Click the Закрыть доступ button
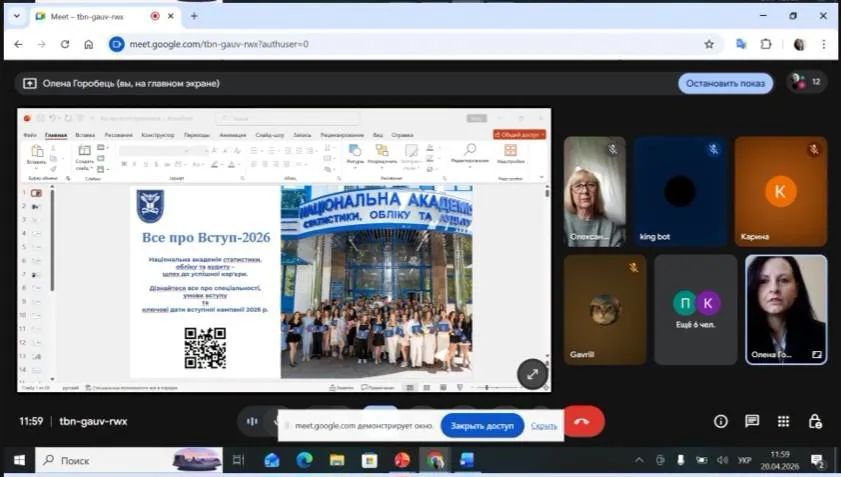The image size is (841, 477). (x=482, y=426)
